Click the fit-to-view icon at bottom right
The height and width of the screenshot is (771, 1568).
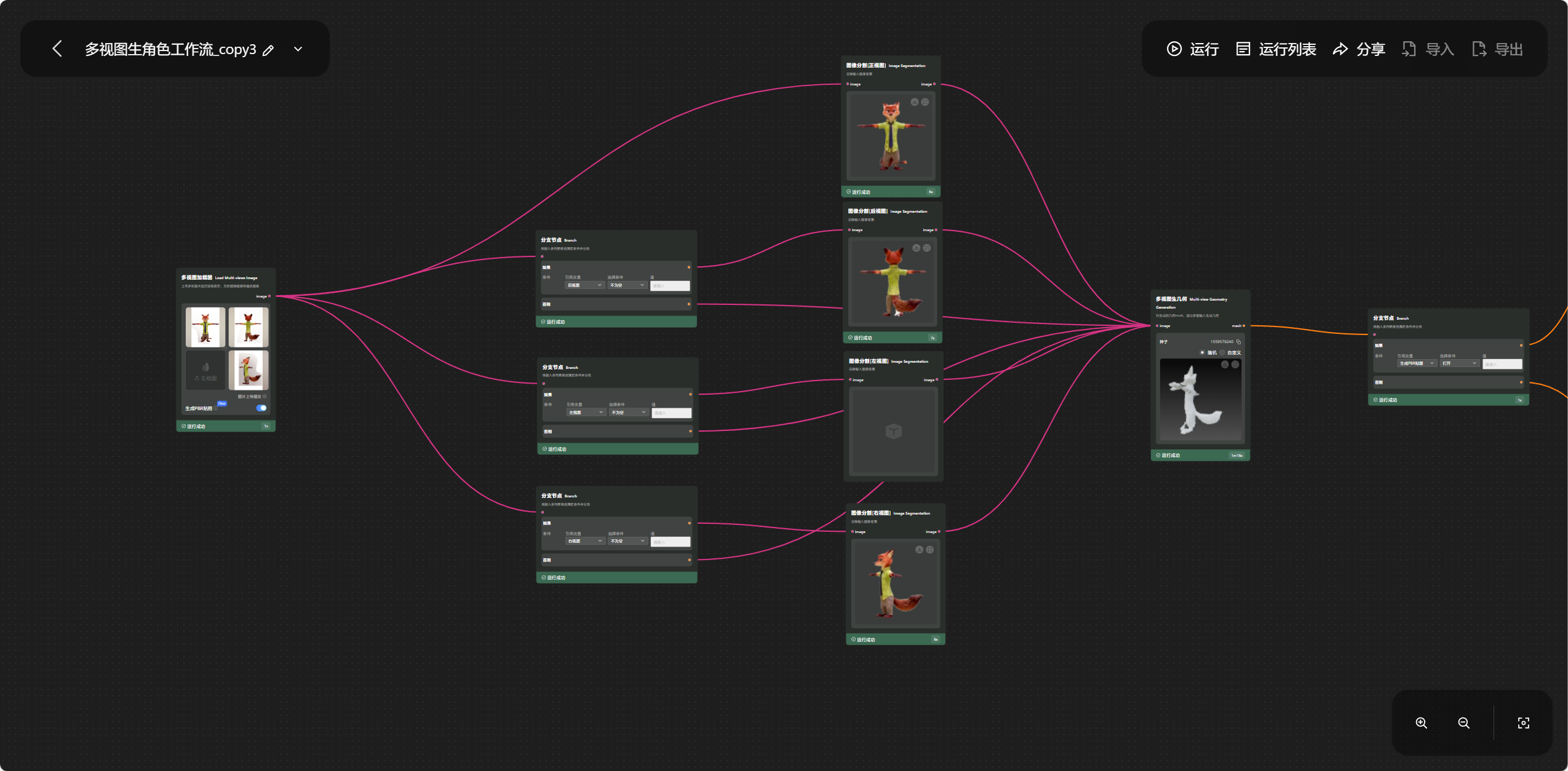tap(1524, 723)
